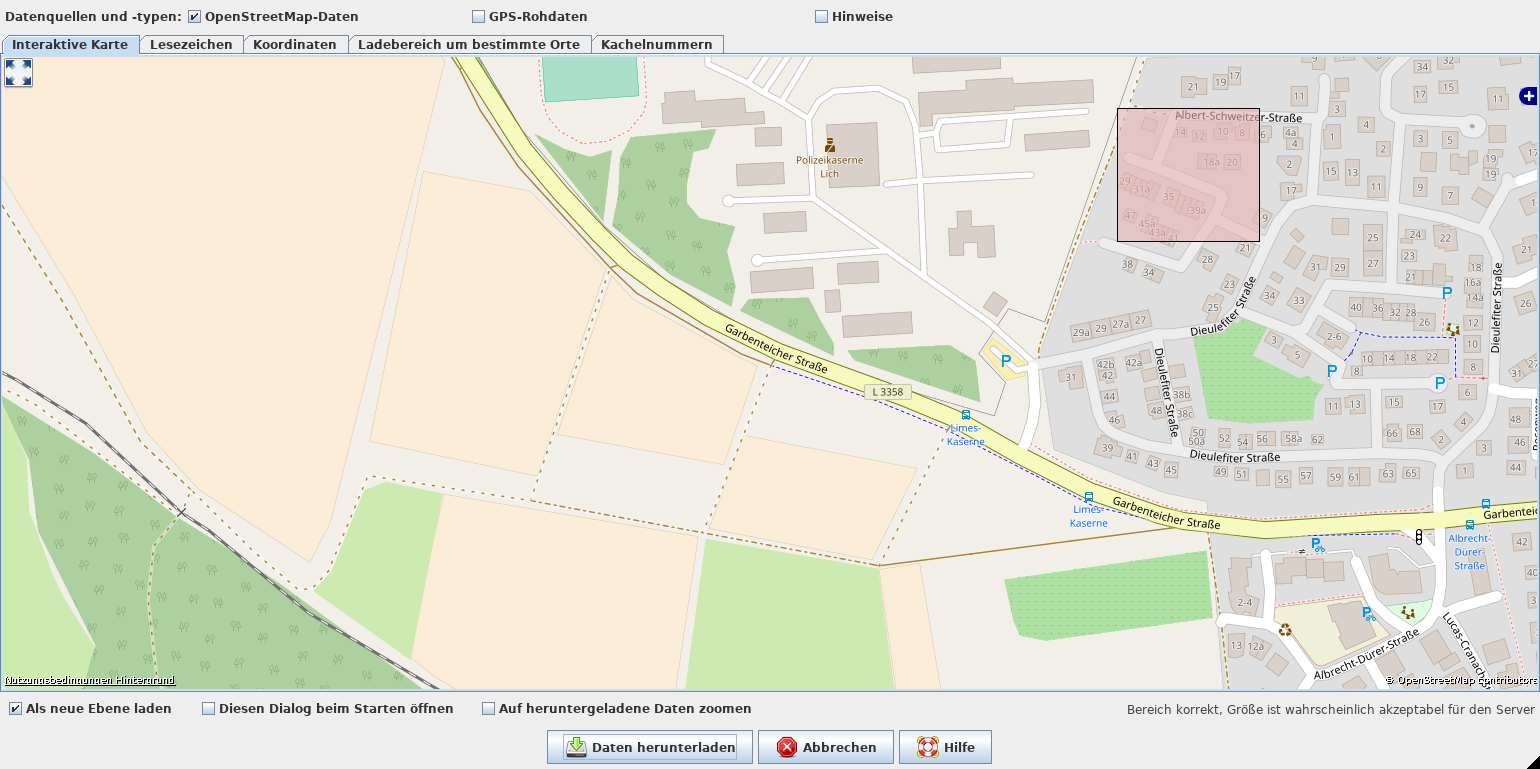Click the traffic light icon on Garbenteicher Straße
The height and width of the screenshot is (769, 1540).
1418,537
